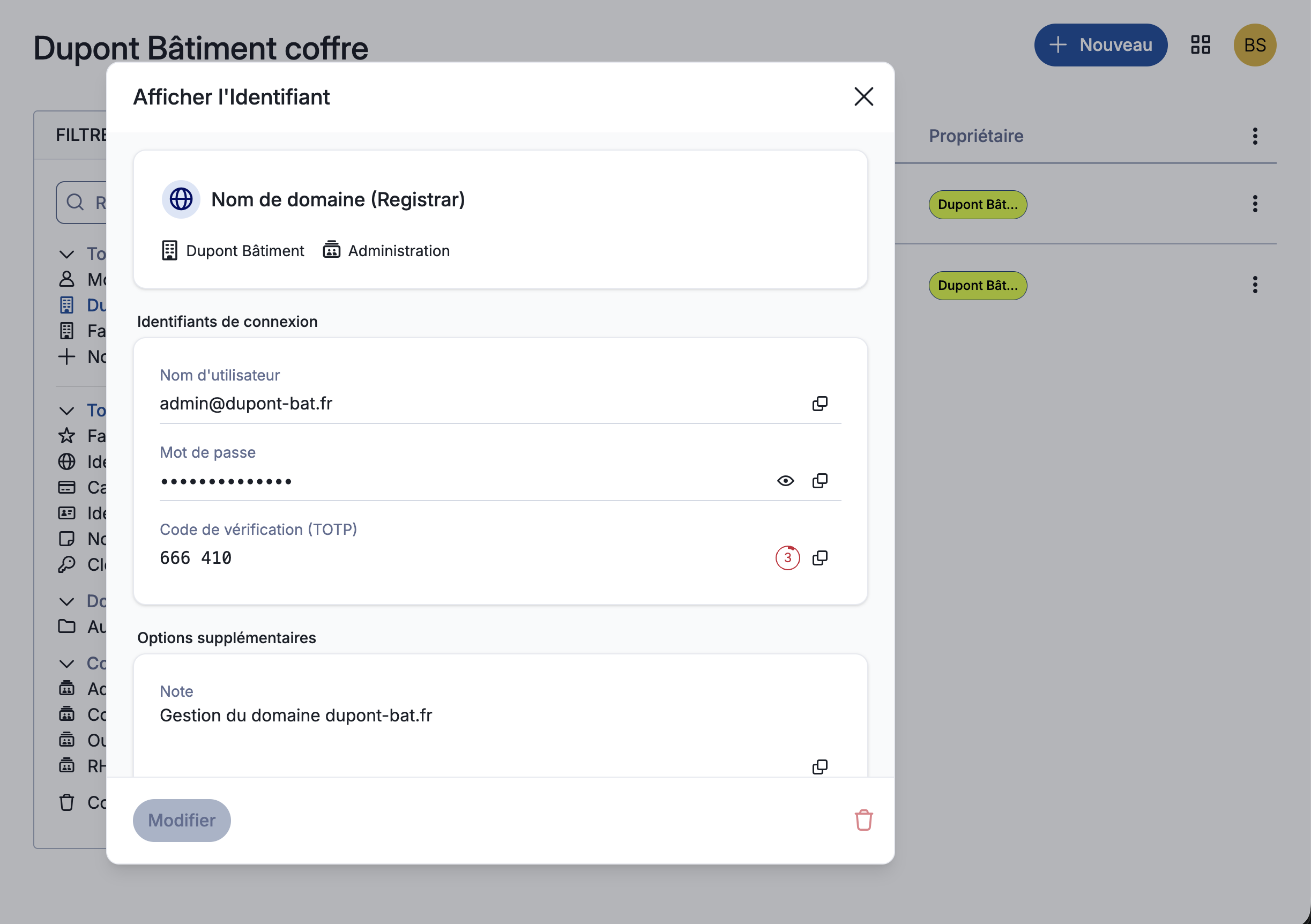Screen dimensions: 1311x924
Task: Click the plus icon to add organization
Action: (67, 356)
